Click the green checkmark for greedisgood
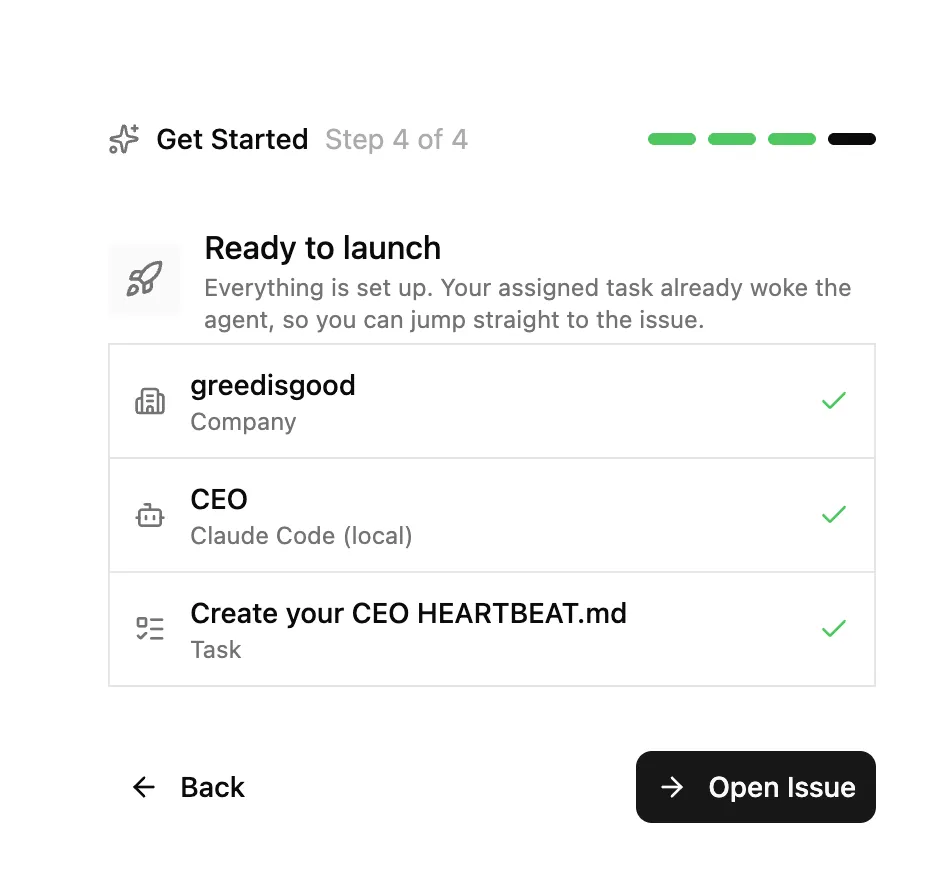This screenshot has width=942, height=878. pyautogui.click(x=833, y=401)
